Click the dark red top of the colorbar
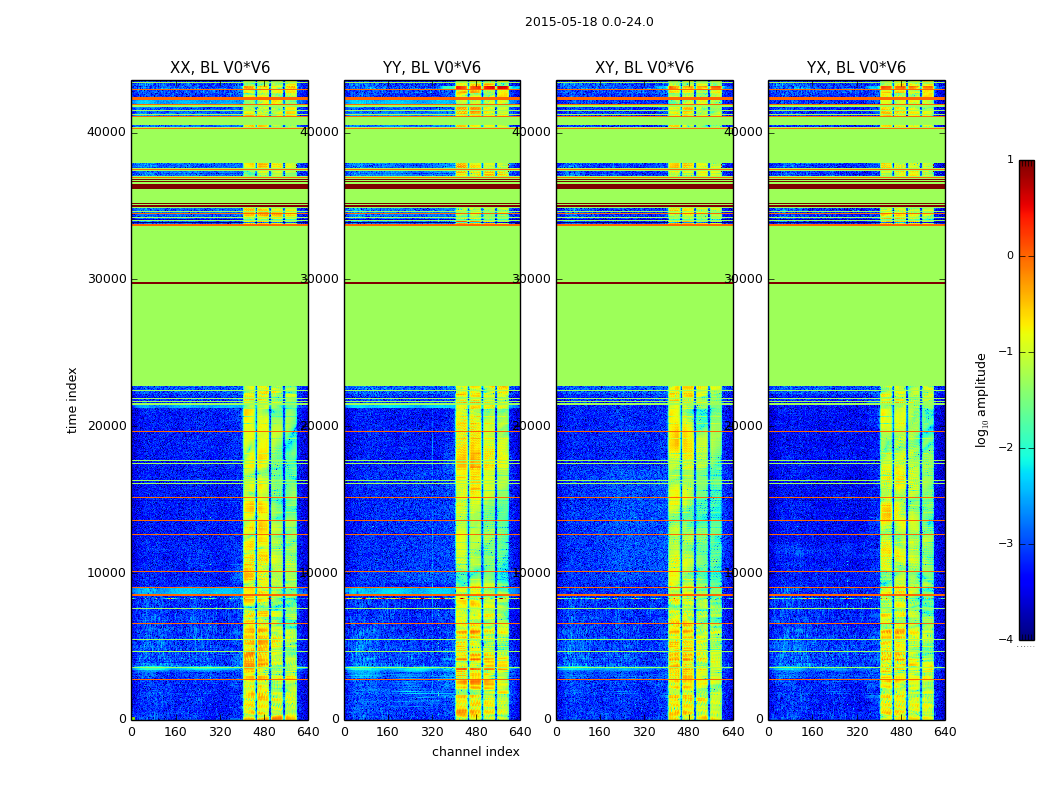Image resolution: width=1050 pixels, height=800 pixels. (x=1026, y=166)
